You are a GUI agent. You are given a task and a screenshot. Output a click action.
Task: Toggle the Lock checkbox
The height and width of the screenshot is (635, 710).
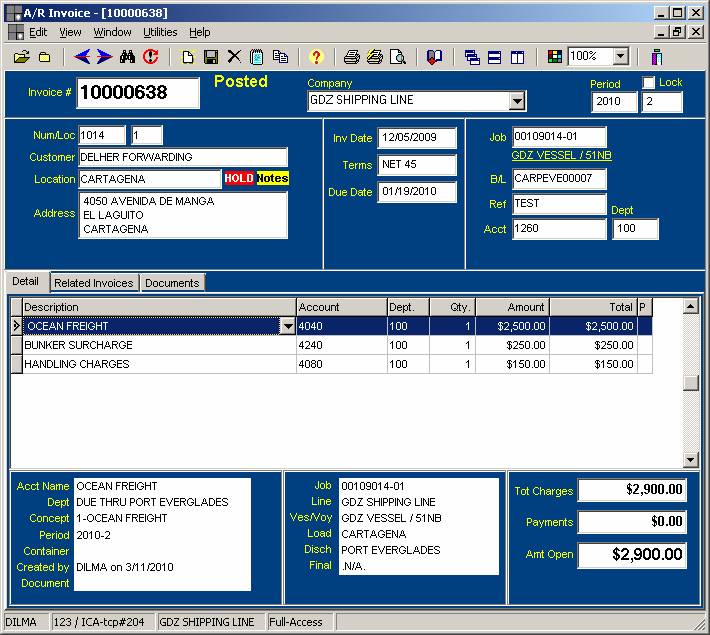pyautogui.click(x=649, y=83)
